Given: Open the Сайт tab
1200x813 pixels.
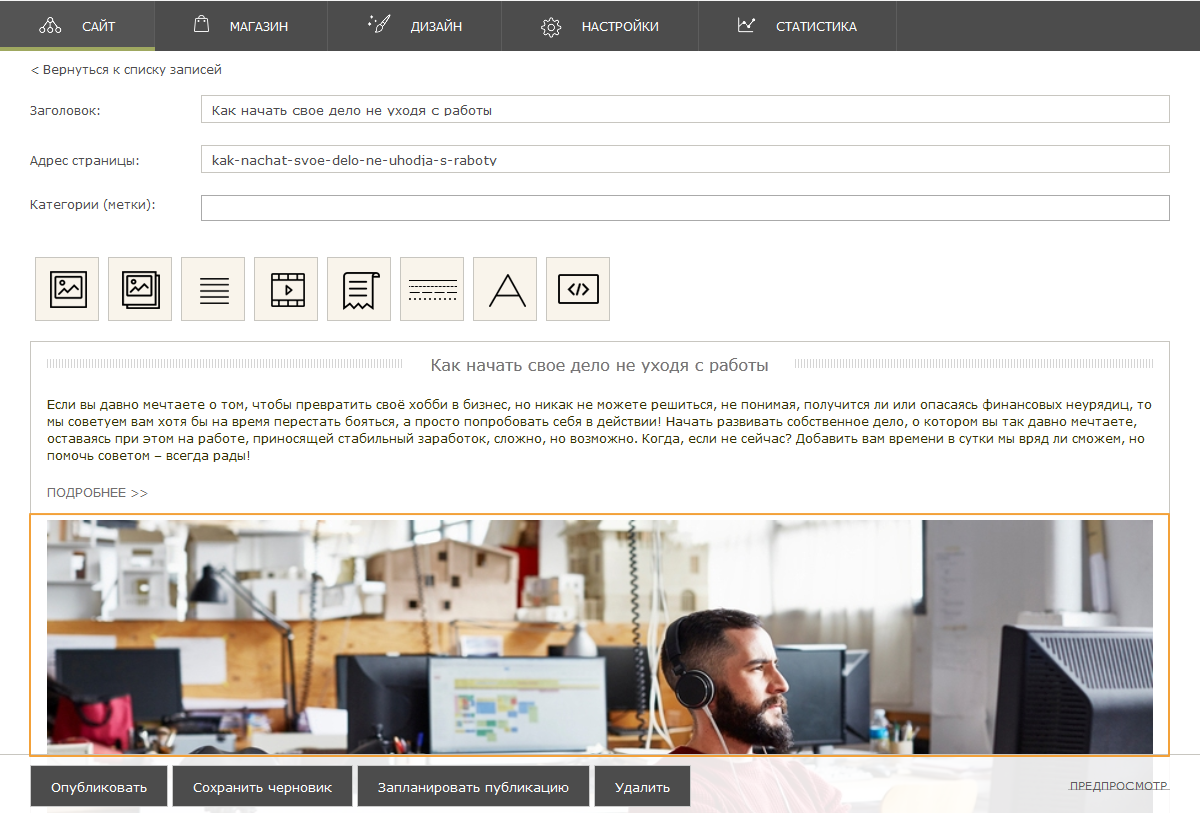Looking at the screenshot, I should pos(77,26).
